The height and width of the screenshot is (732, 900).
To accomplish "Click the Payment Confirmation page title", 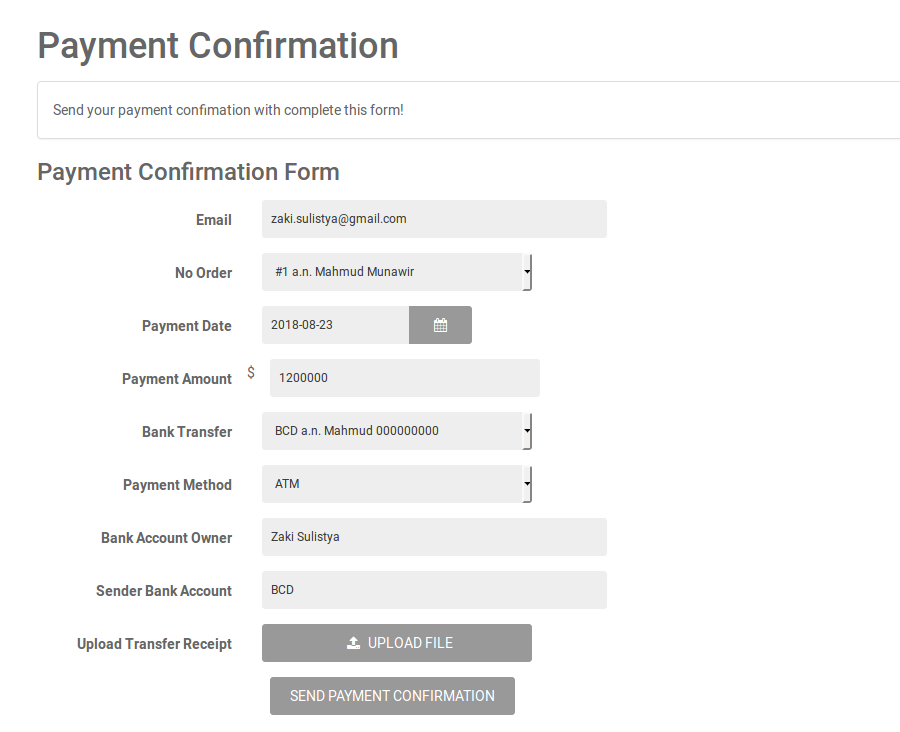I will pyautogui.click(x=218, y=46).
